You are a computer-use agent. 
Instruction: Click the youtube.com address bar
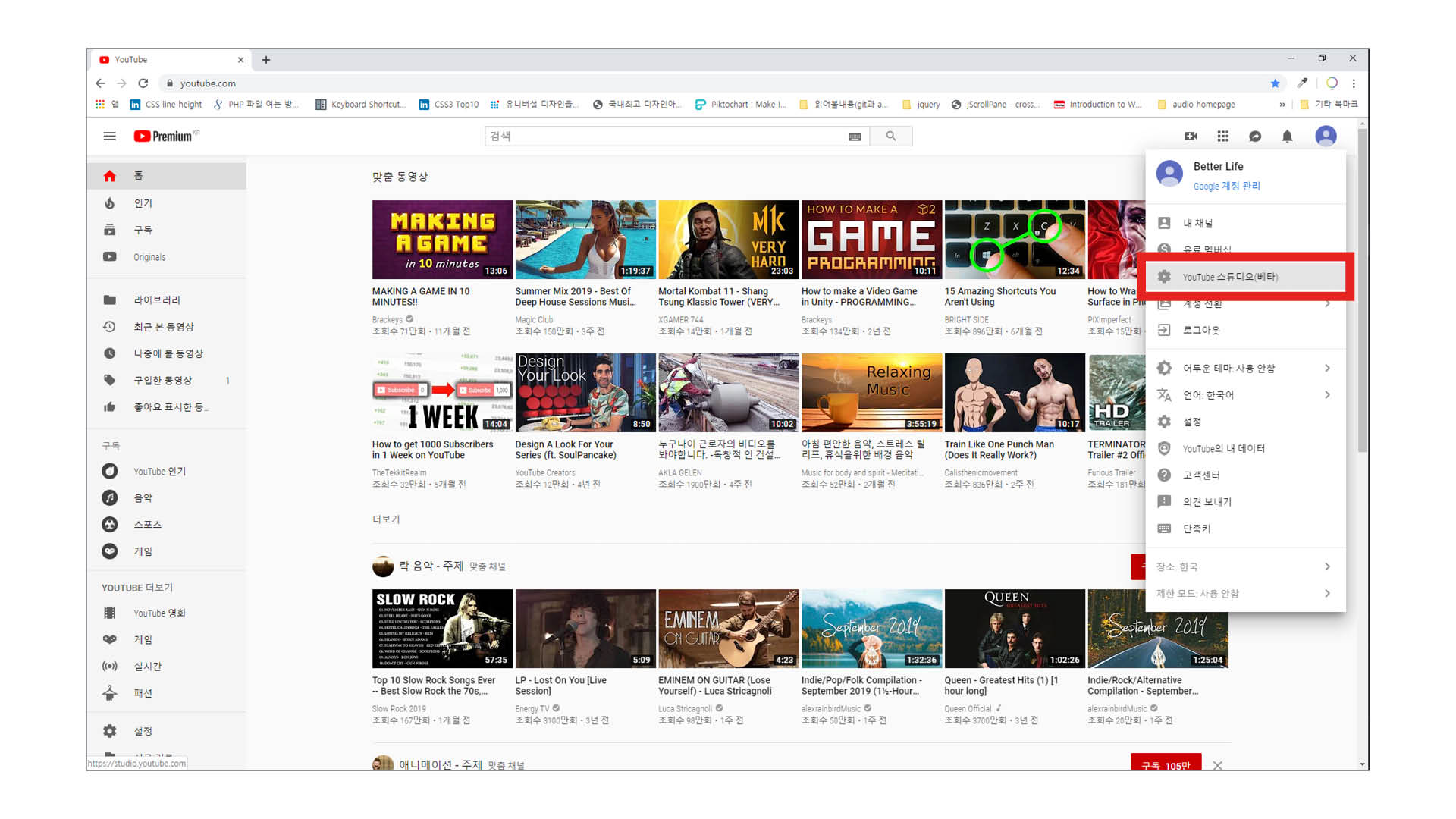coord(713,83)
